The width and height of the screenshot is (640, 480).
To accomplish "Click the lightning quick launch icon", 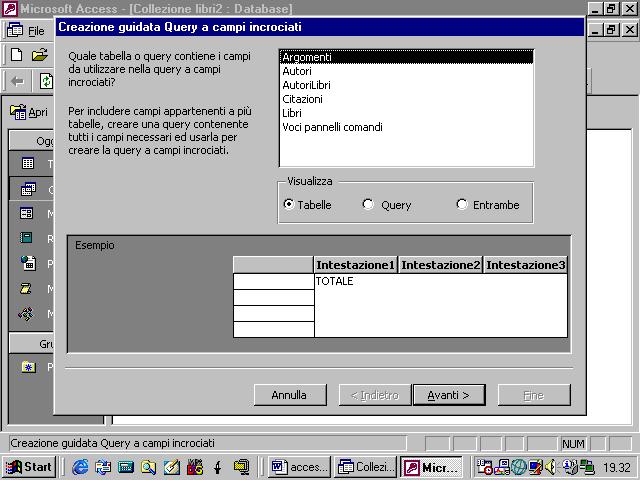I will coord(218,467).
